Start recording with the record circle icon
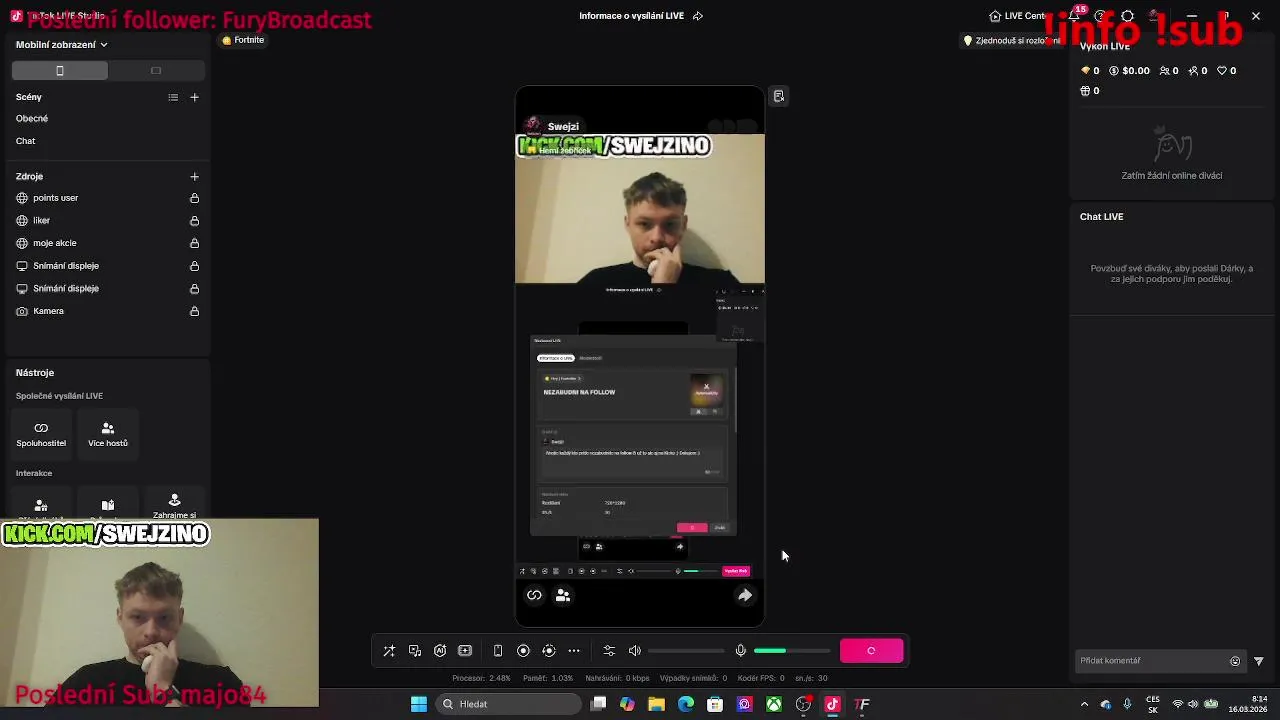1280x720 pixels. (x=523, y=651)
